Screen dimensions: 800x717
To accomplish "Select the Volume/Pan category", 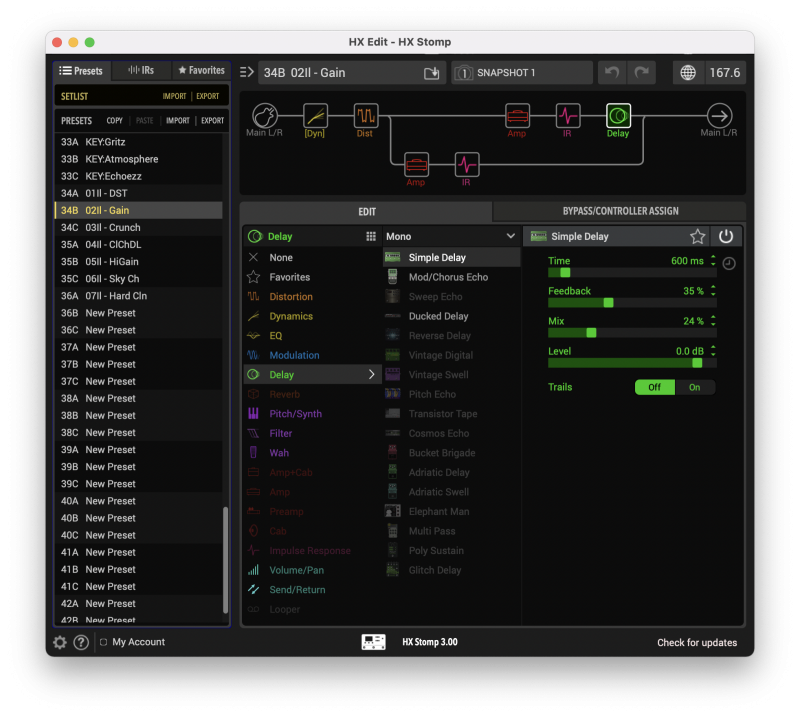I will pyautogui.click(x=312, y=570).
